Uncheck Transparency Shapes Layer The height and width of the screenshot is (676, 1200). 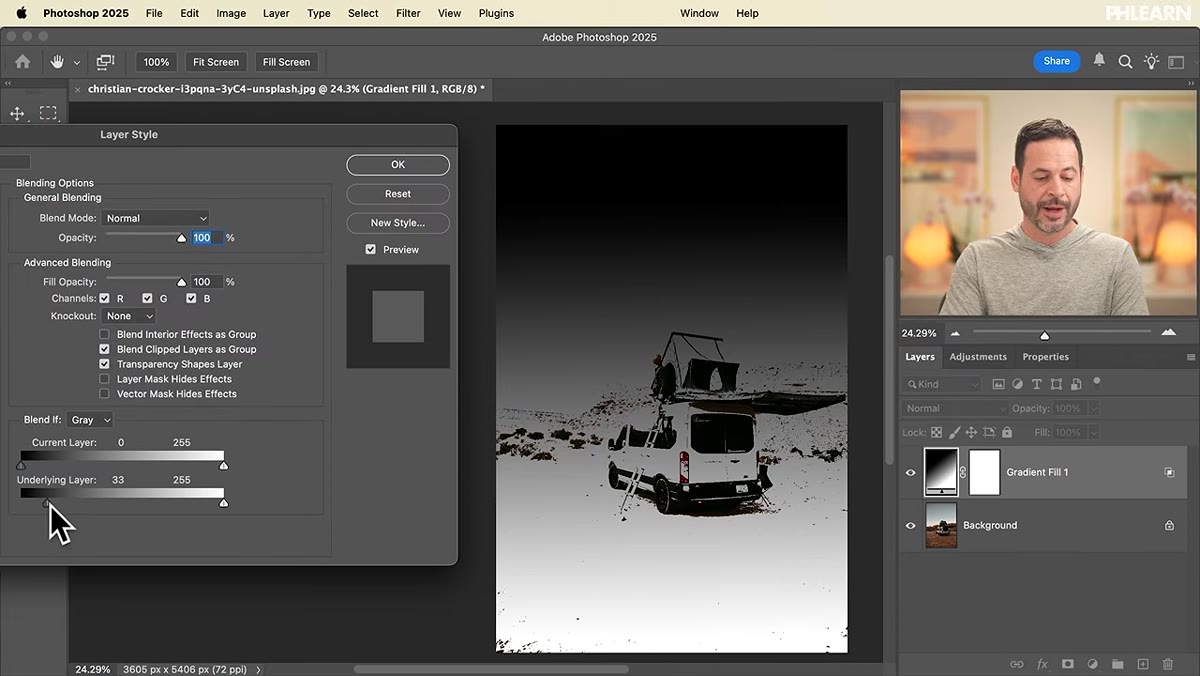click(104, 364)
